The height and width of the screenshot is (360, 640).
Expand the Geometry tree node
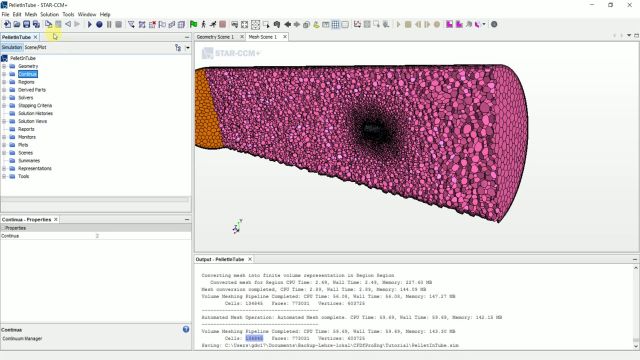tap(4, 66)
